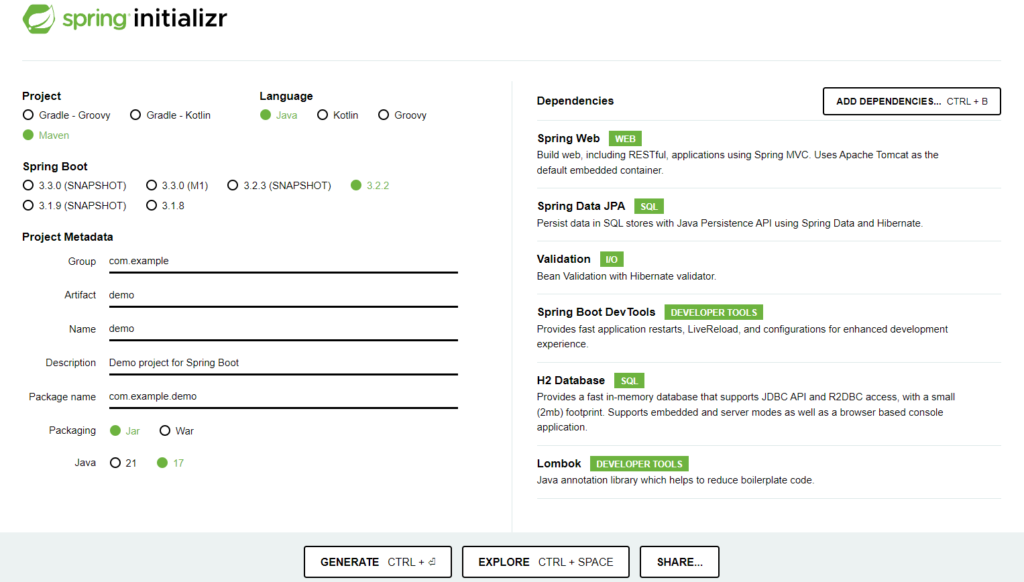Click the Package name field
1024x582 pixels.
pos(282,396)
